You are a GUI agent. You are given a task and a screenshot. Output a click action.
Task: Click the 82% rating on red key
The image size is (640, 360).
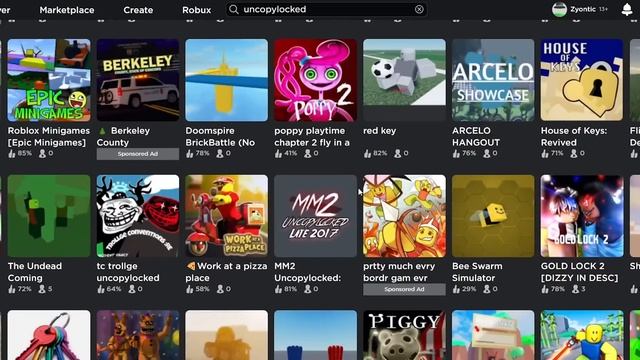[x=380, y=153]
